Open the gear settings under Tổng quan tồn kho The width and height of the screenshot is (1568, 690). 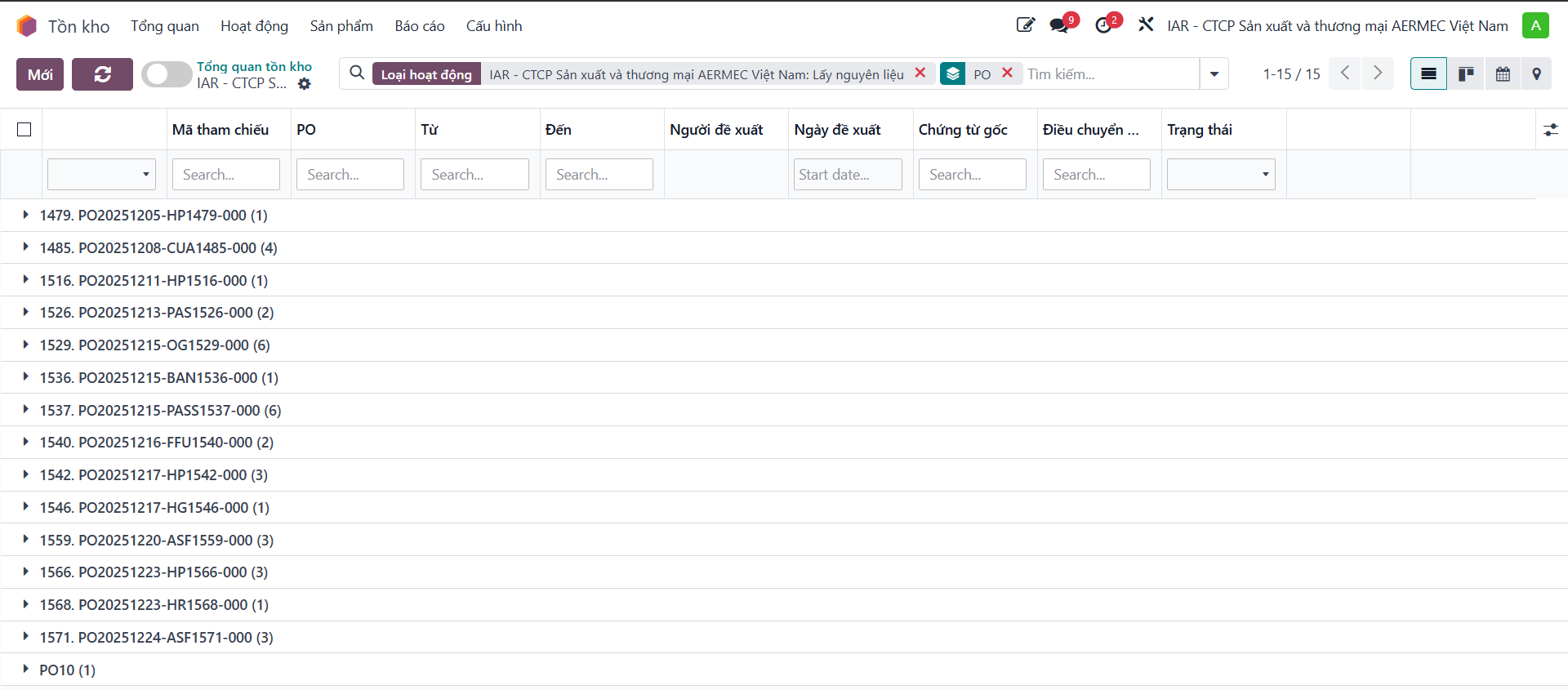[305, 83]
